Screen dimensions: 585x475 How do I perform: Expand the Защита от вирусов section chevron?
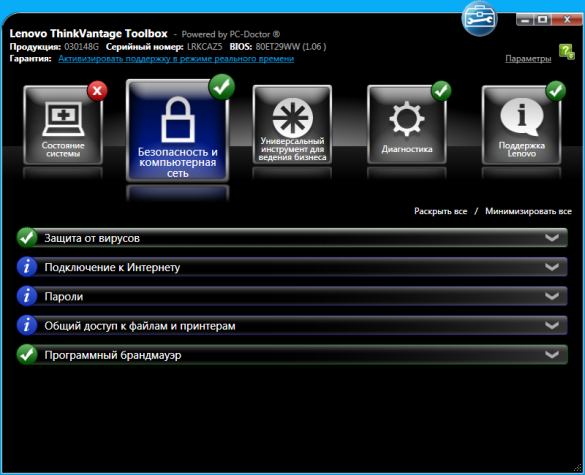point(552,238)
